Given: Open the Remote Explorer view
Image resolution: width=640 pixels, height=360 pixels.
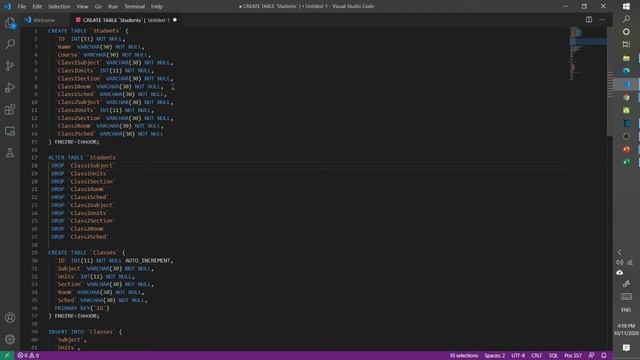Looking at the screenshot, I should click(10, 131).
